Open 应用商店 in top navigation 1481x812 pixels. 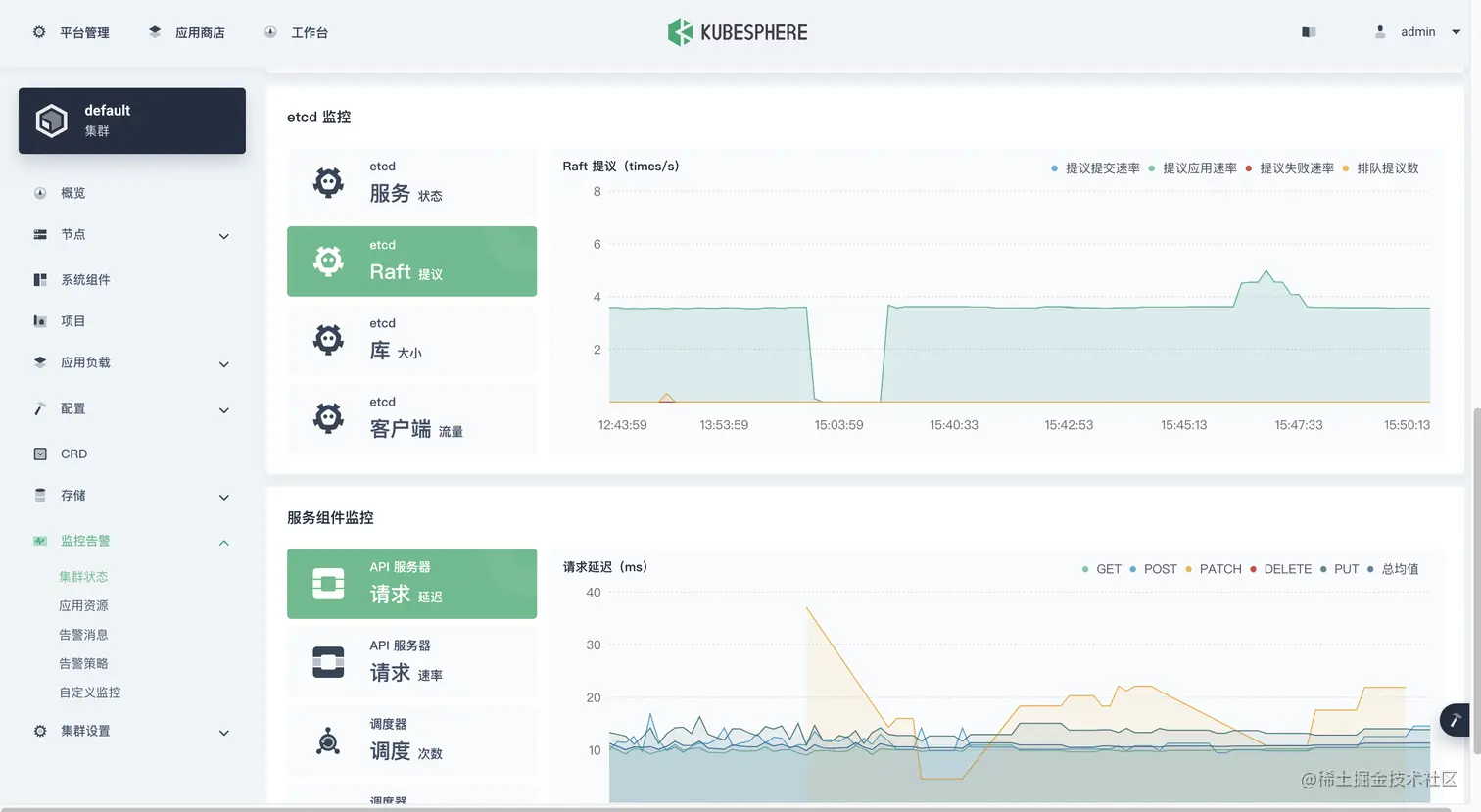click(x=200, y=32)
